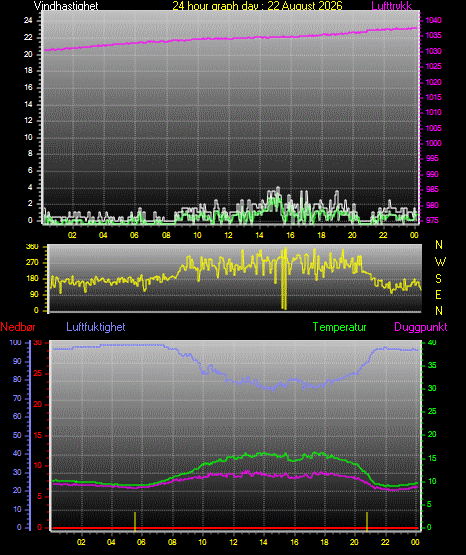Viewport: 466px width, 555px height.
Task: Click the Lufttrykk legend label
Action: coord(392,5)
